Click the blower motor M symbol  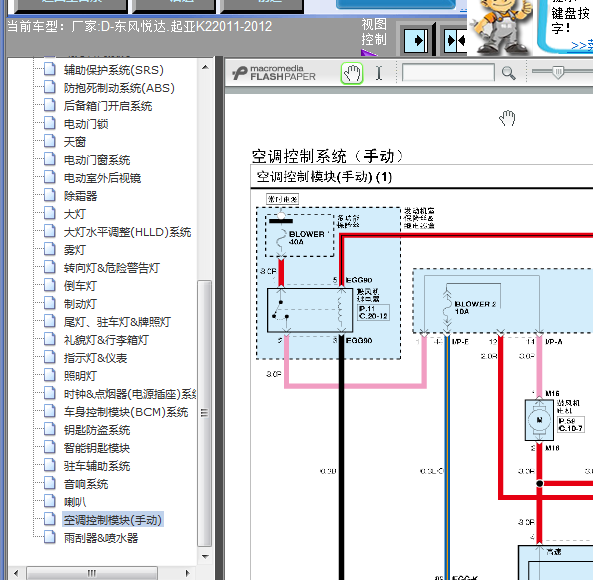point(539,420)
